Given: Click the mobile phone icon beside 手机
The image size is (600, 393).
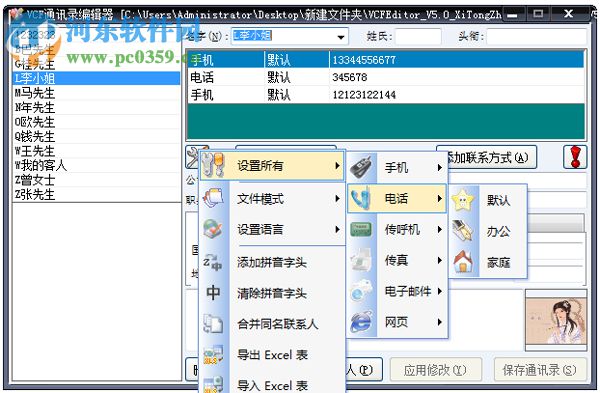Looking at the screenshot, I should point(361,167).
